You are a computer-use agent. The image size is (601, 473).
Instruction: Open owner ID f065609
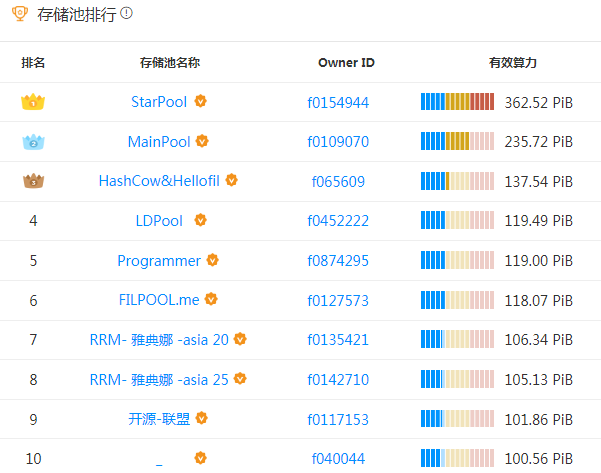[338, 181]
